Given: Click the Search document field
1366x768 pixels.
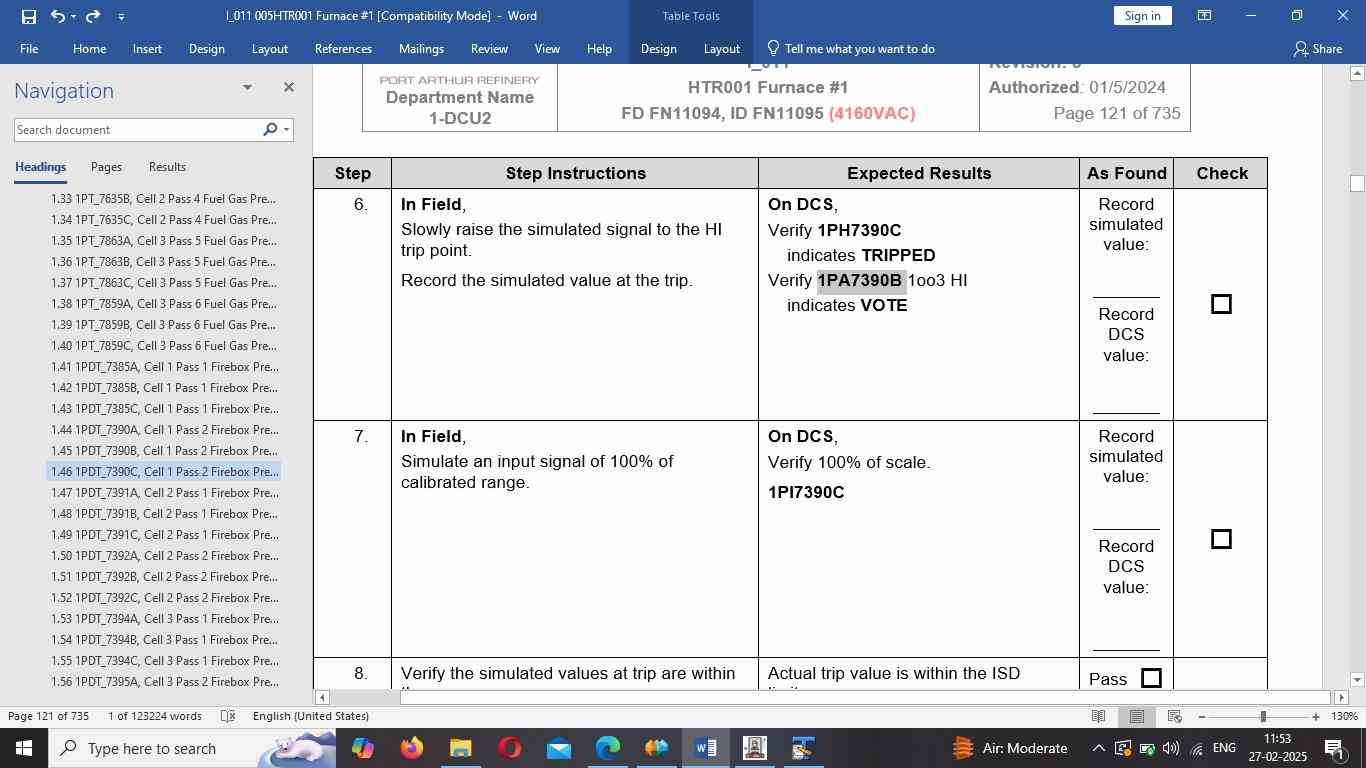Looking at the screenshot, I should 136,129.
